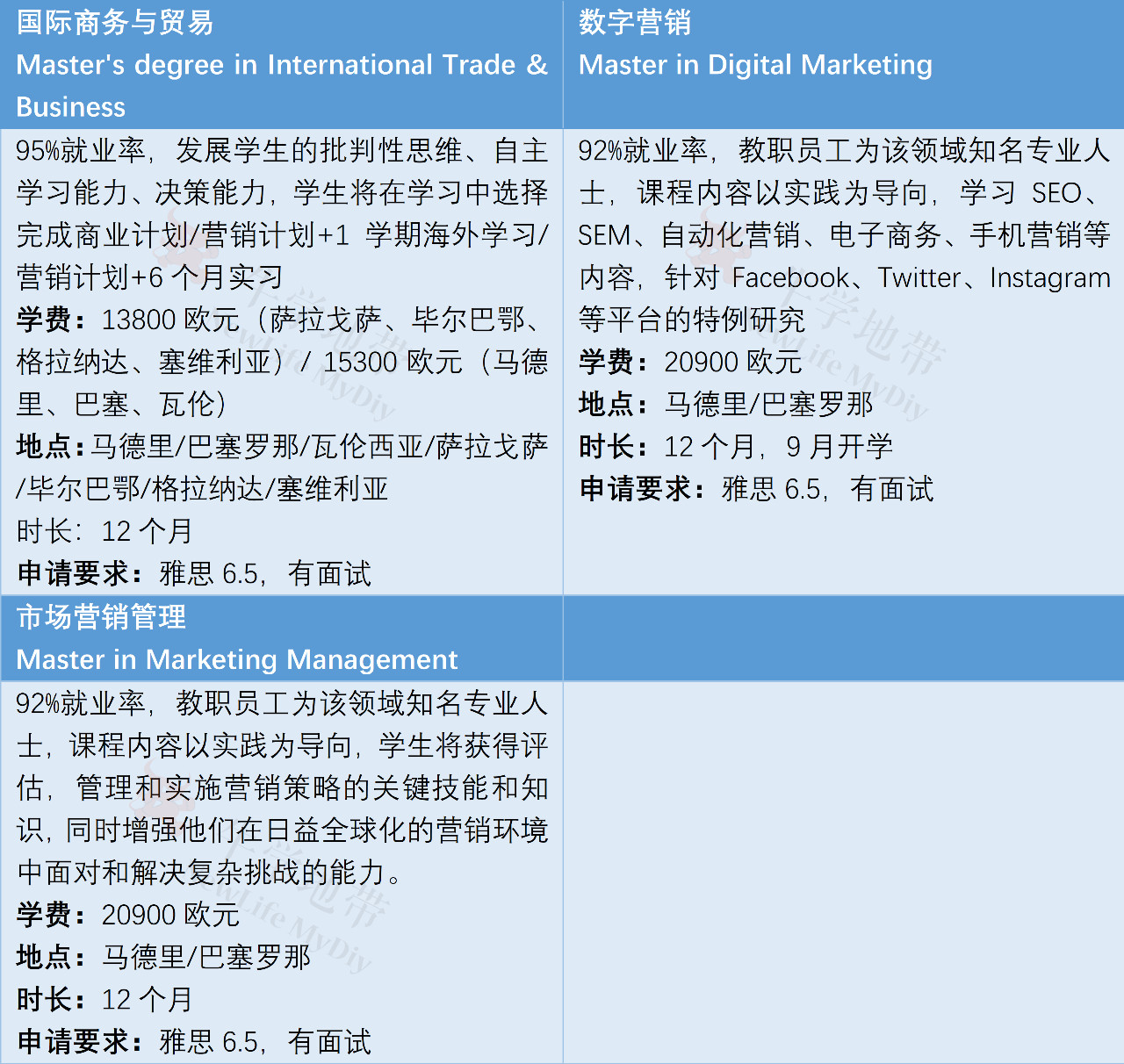Viewport: 1124px width, 1064px height.
Task: Click the 市场营销管理 header title
Action: tap(101, 617)
